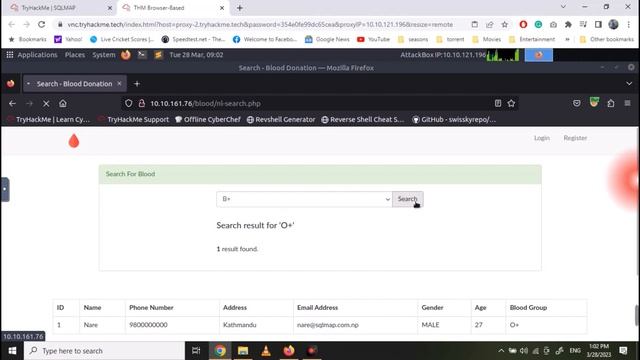Open Firefox tracking protection shield
Viewport: 640px width, 360px height.
coord(129,104)
